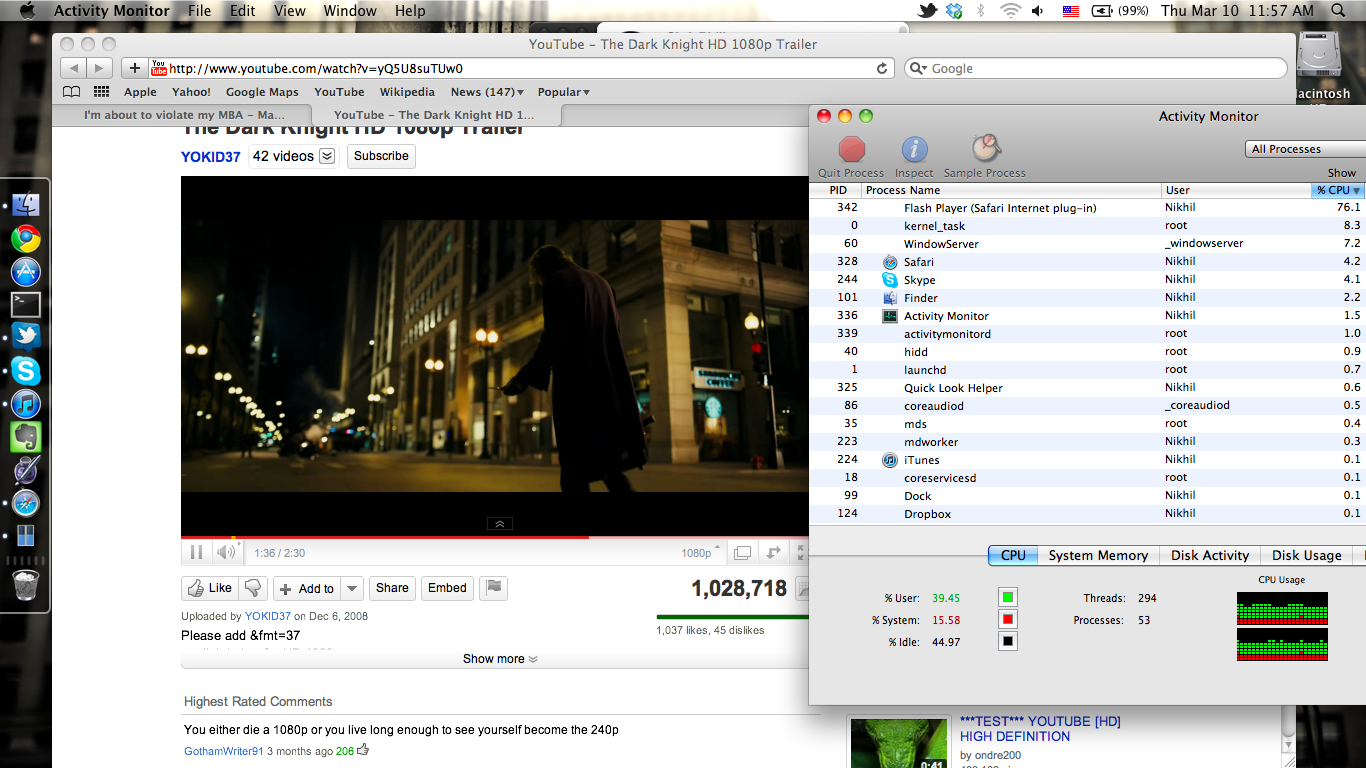Open Twitter app in the Dock
Screen dimensions: 1366x768
pyautogui.click(x=25, y=337)
